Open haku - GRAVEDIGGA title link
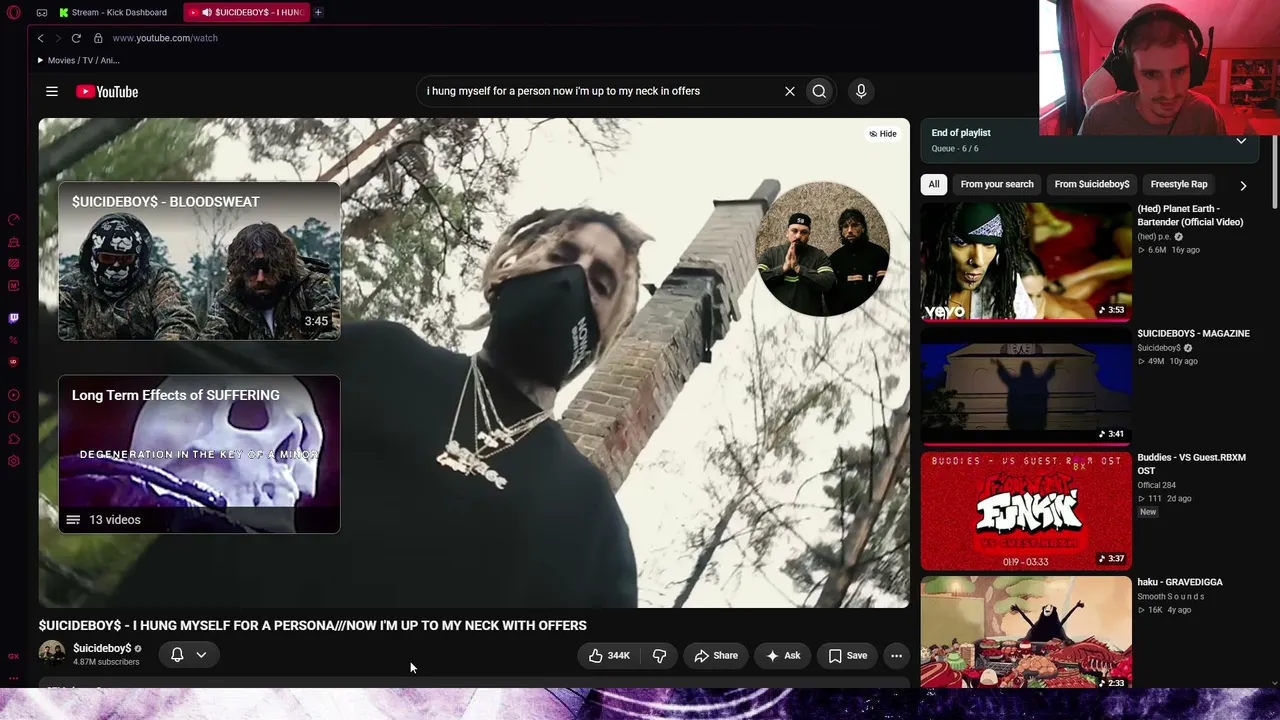1280x720 pixels. click(x=1180, y=582)
